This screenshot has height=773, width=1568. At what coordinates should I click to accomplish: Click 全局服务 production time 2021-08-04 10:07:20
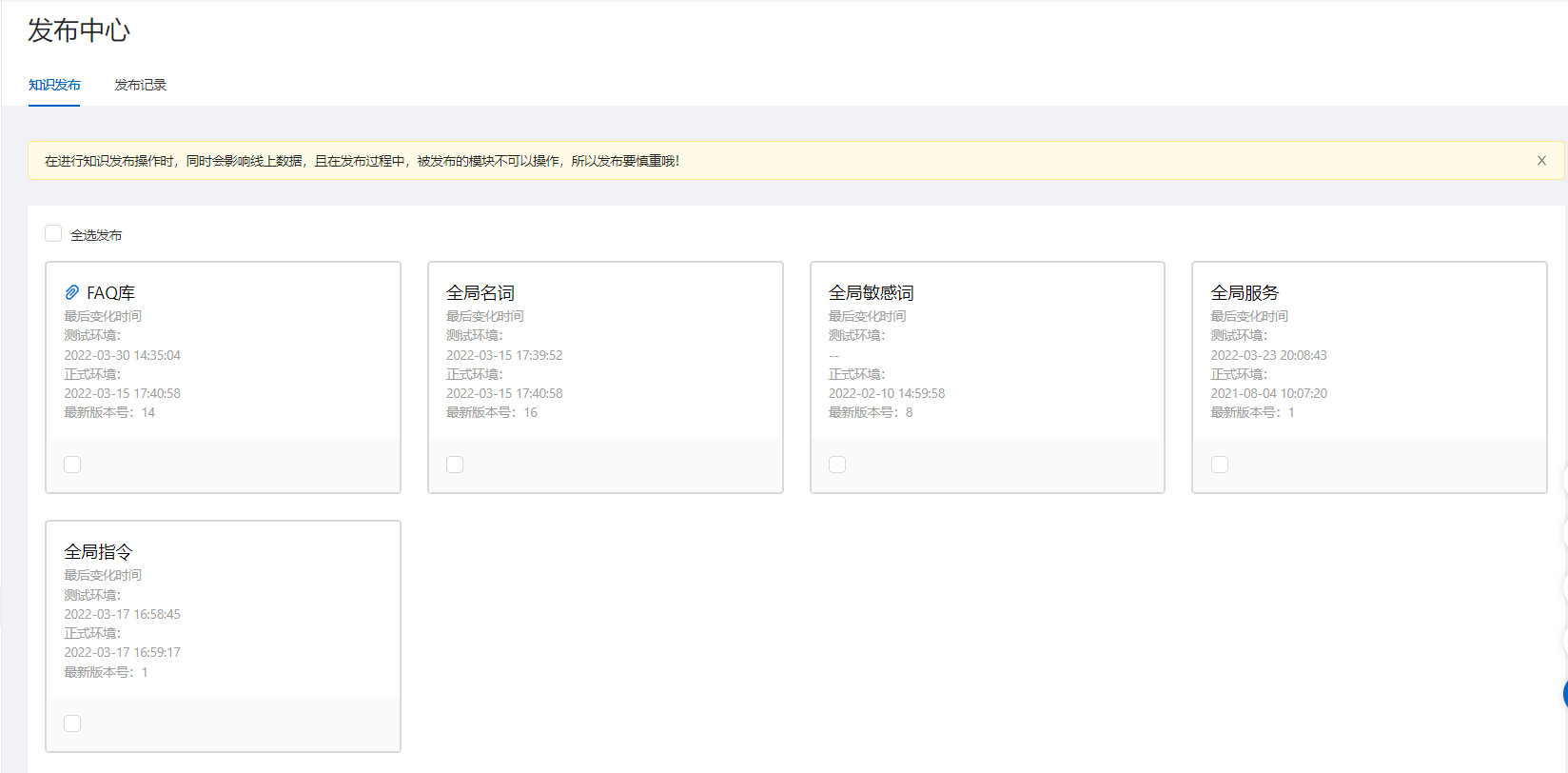pyautogui.click(x=1268, y=393)
